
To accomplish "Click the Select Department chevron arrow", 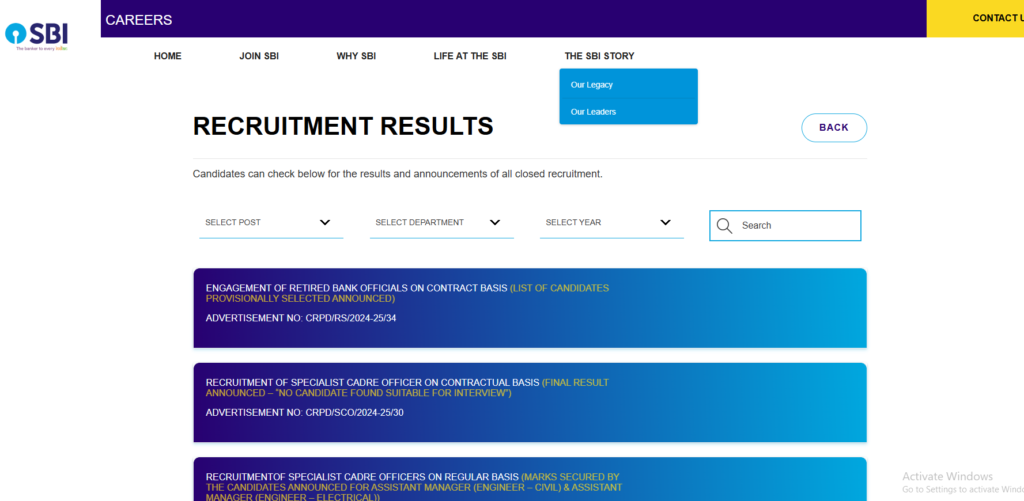I will (x=495, y=223).
